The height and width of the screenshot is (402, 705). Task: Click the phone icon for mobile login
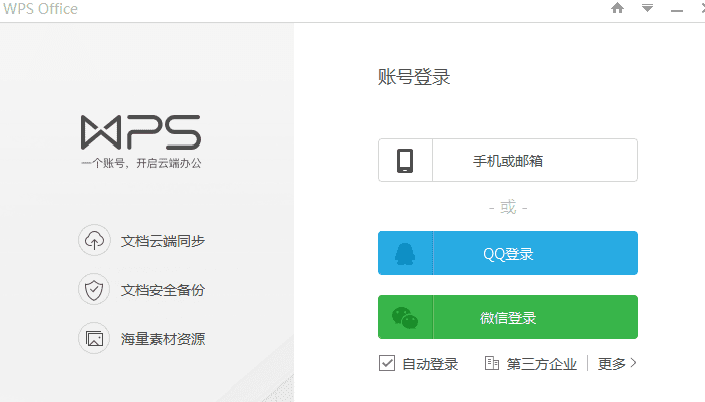tap(405, 161)
